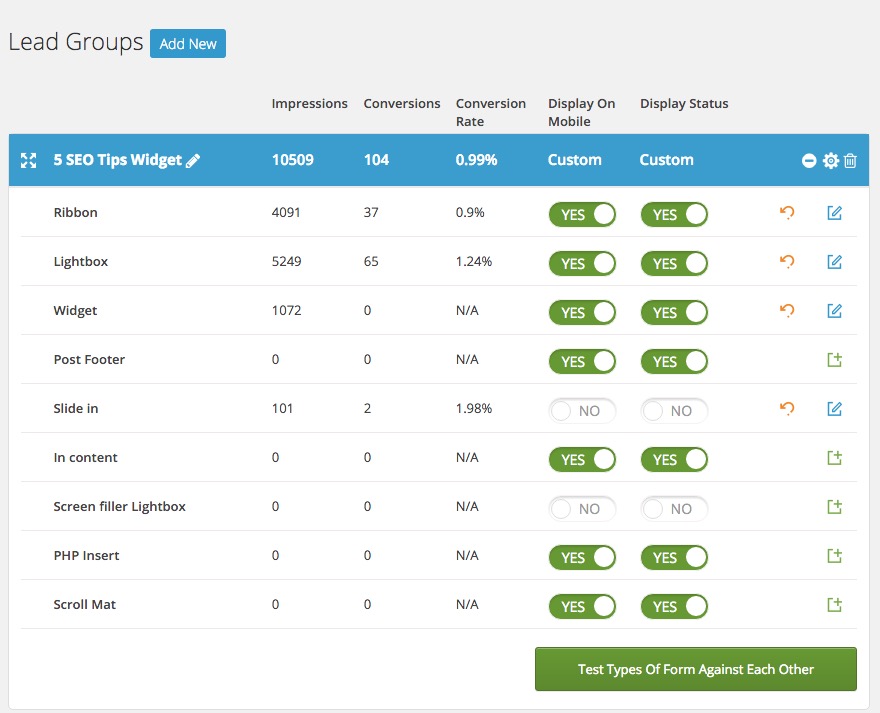Add a form for Post Footer

click(835, 360)
